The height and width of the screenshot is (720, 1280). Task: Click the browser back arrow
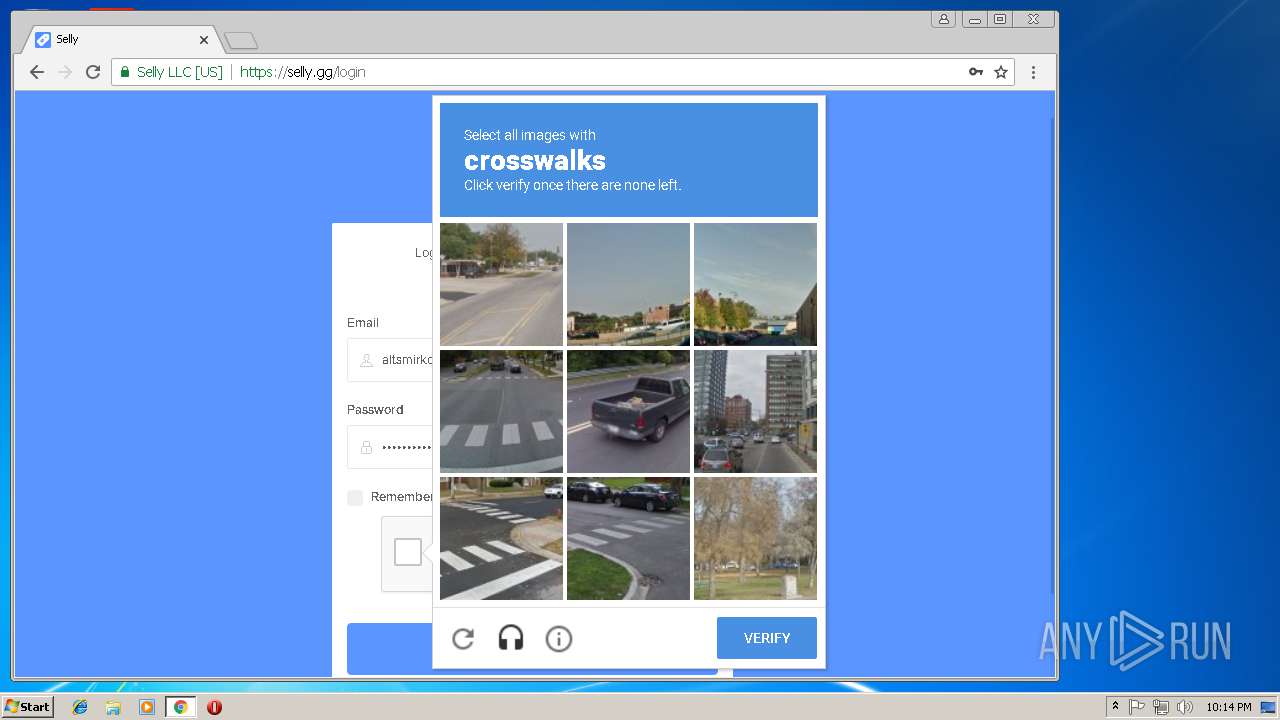point(37,72)
